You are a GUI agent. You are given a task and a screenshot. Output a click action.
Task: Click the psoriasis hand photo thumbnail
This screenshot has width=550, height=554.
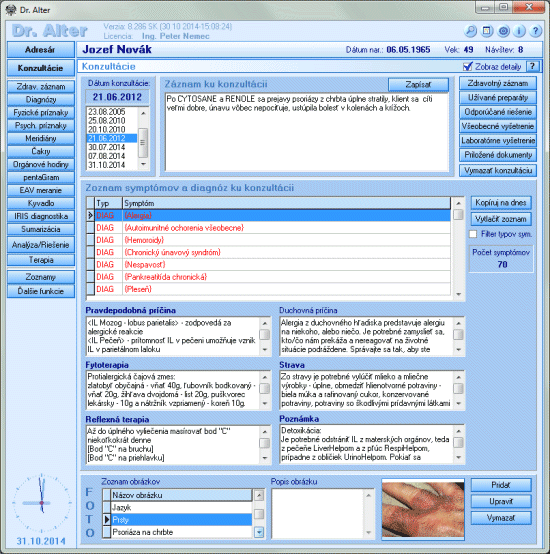click(x=423, y=510)
